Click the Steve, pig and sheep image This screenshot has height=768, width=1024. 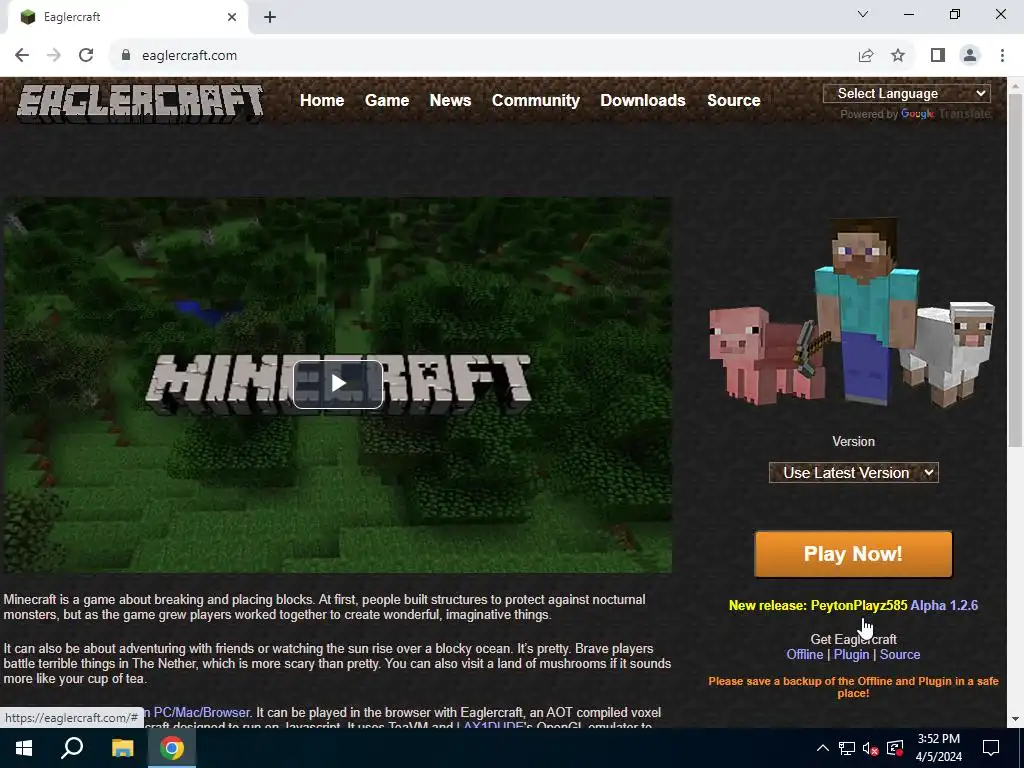(x=852, y=313)
